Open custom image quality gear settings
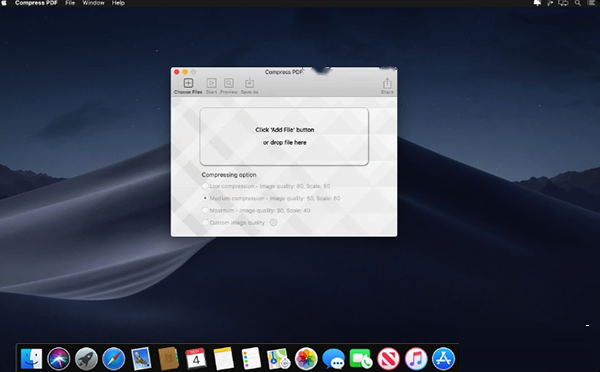The height and width of the screenshot is (372, 600). click(x=273, y=222)
